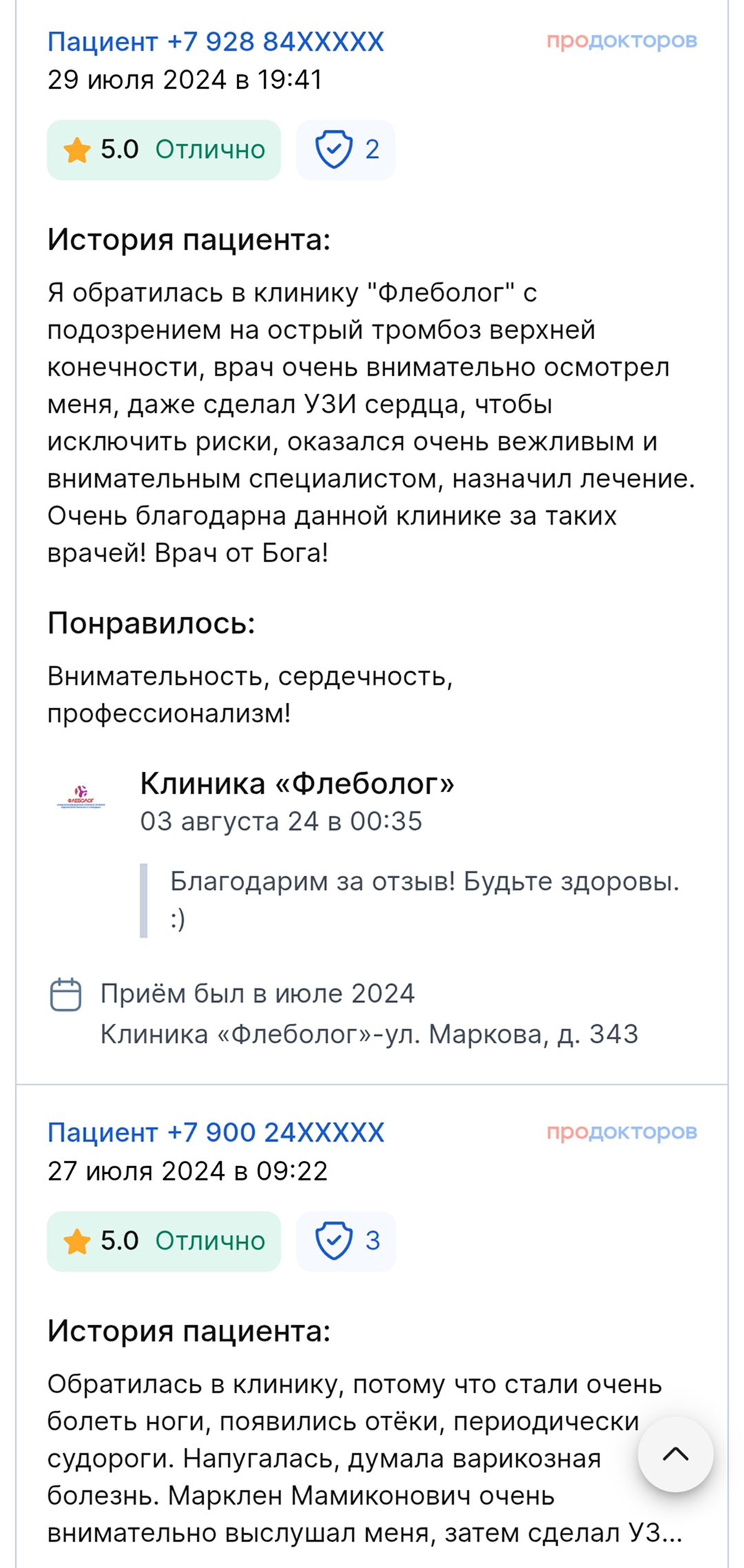The width and height of the screenshot is (744, 1568).
Task: Open the Клиника «Флеболог» logo thumbnail
Action: 81,797
